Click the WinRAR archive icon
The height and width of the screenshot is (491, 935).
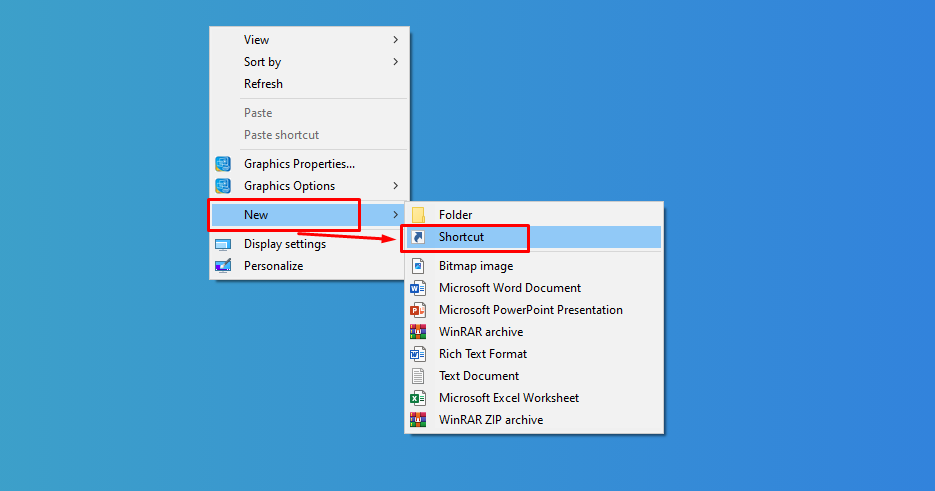[418, 332]
